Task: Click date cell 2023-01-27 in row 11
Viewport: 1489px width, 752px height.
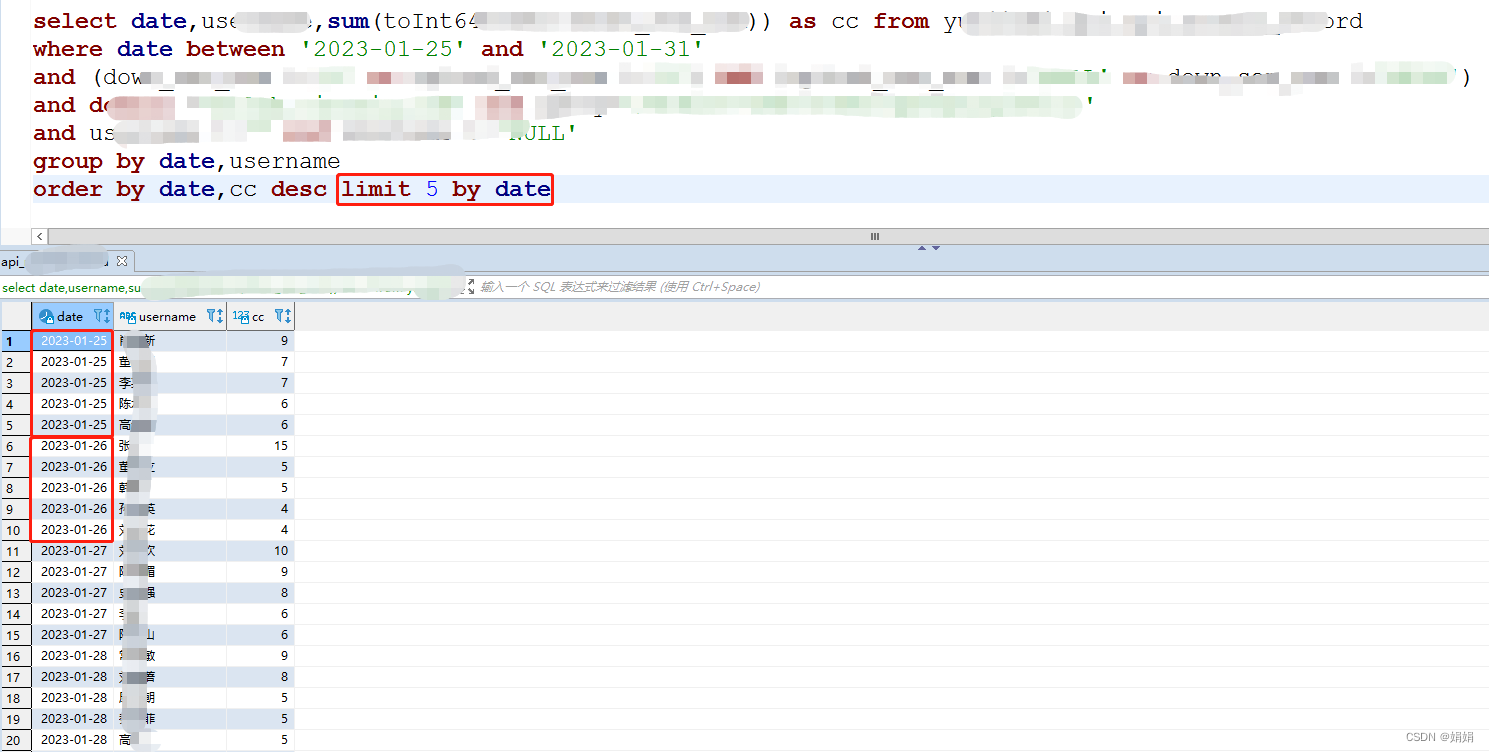Action: click(73, 551)
